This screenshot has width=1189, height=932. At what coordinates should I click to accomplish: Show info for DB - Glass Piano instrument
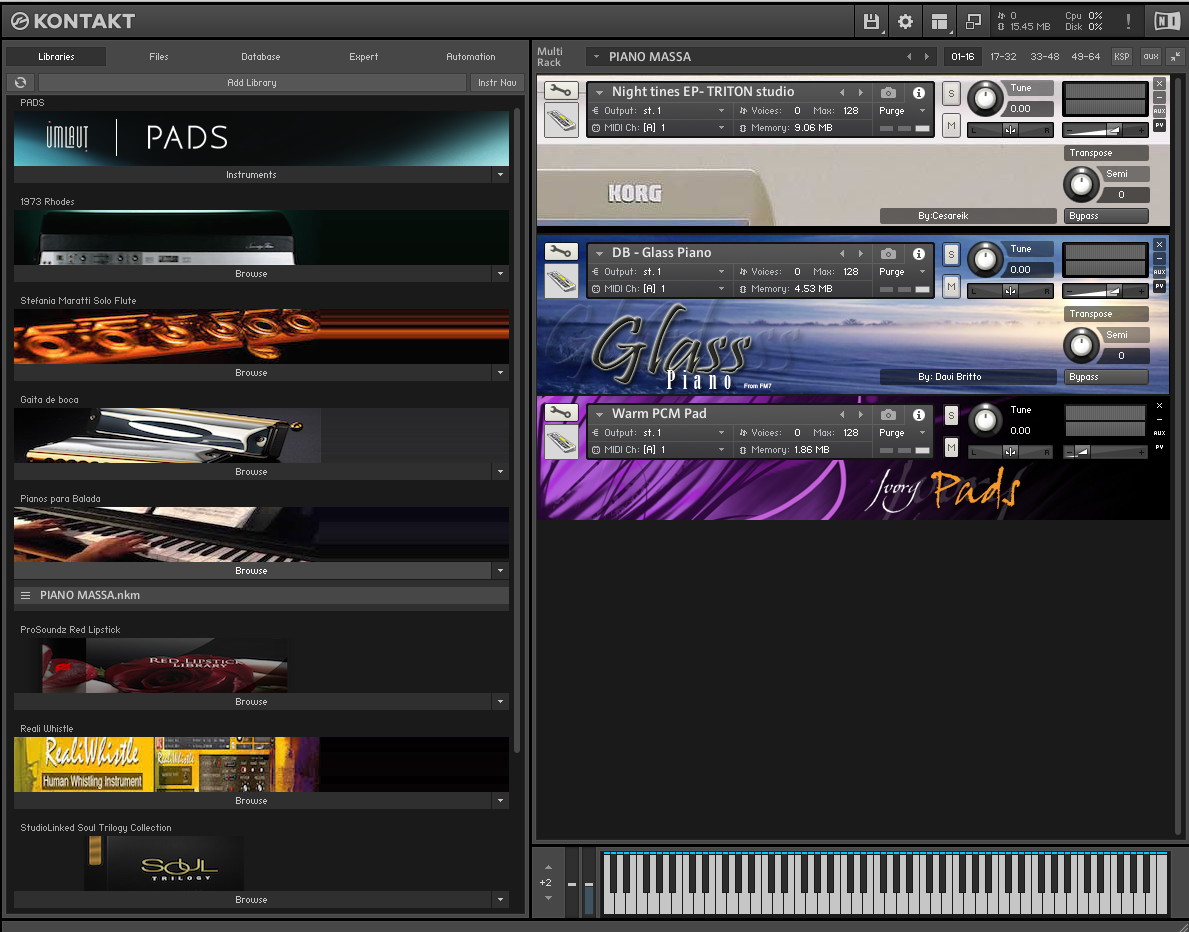tap(919, 253)
